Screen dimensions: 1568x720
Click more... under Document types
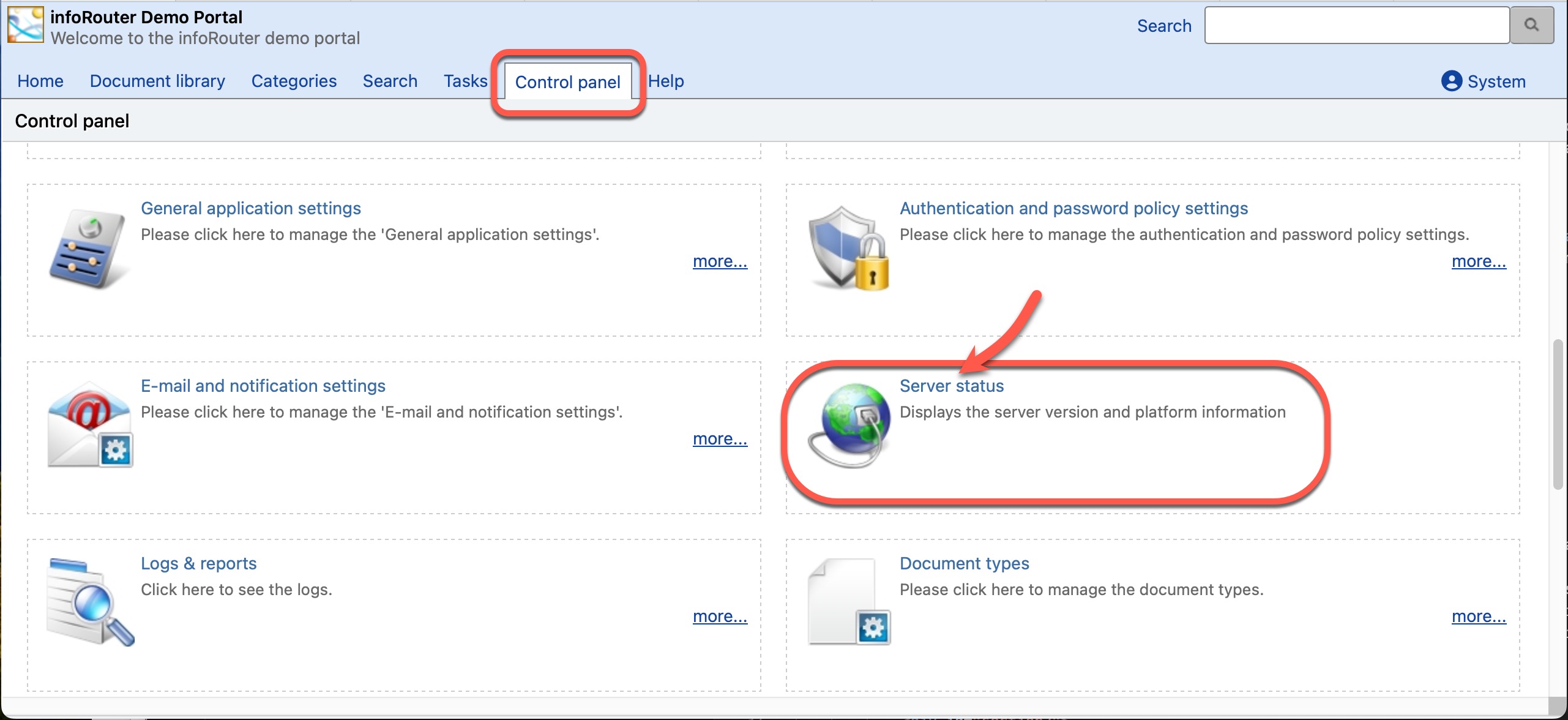coord(1479,617)
